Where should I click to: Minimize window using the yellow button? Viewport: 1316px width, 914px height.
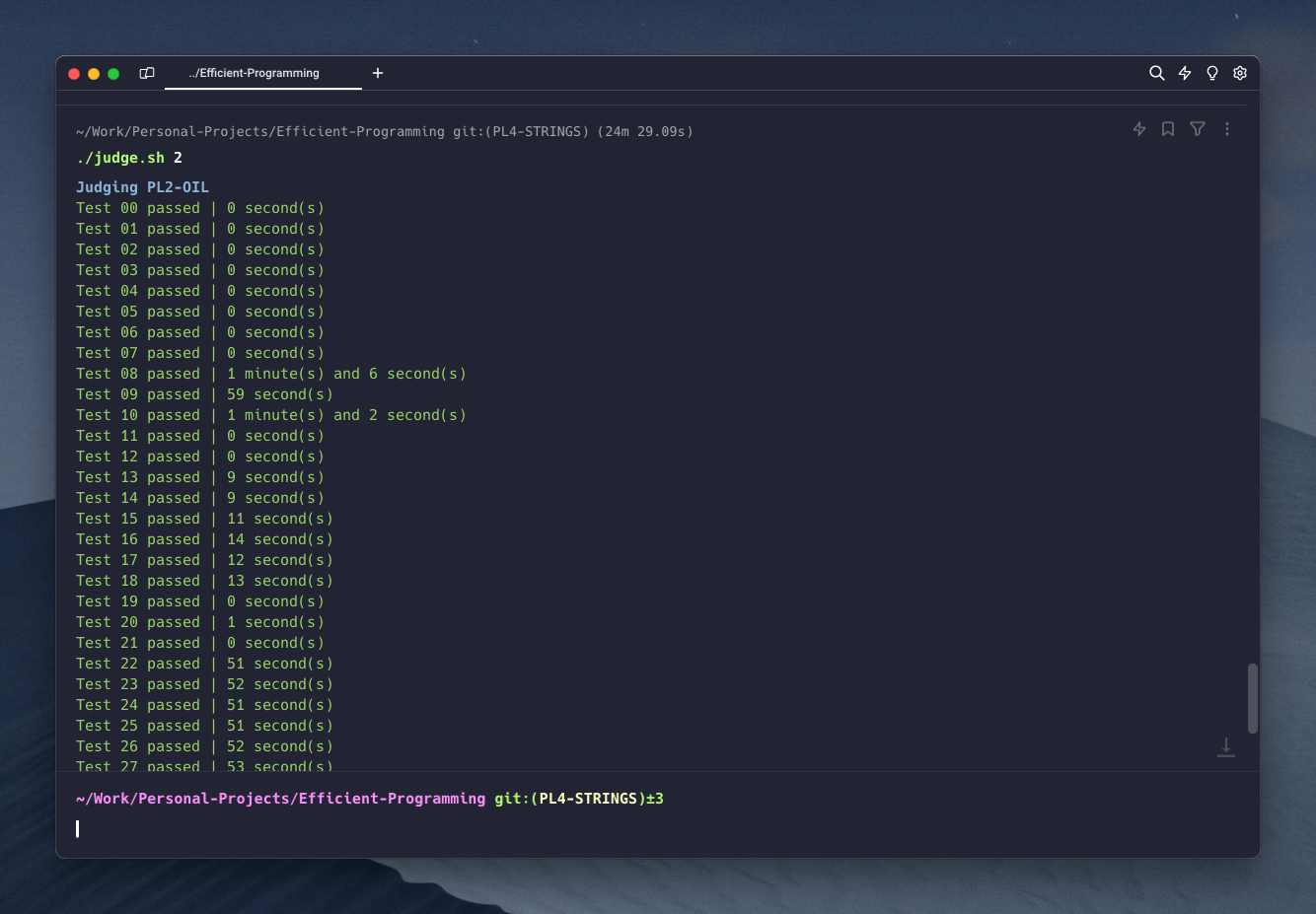[x=94, y=74]
